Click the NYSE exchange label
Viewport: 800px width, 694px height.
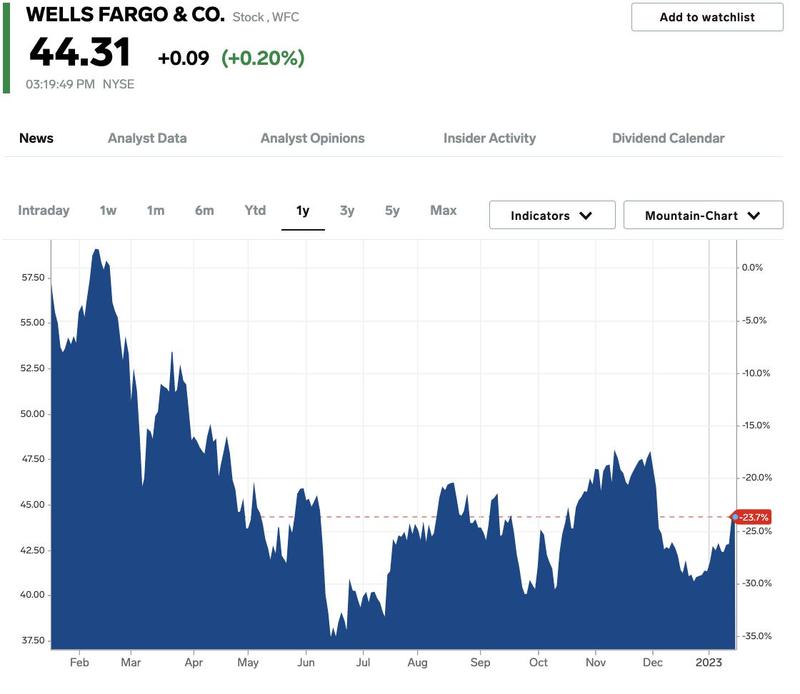118,84
